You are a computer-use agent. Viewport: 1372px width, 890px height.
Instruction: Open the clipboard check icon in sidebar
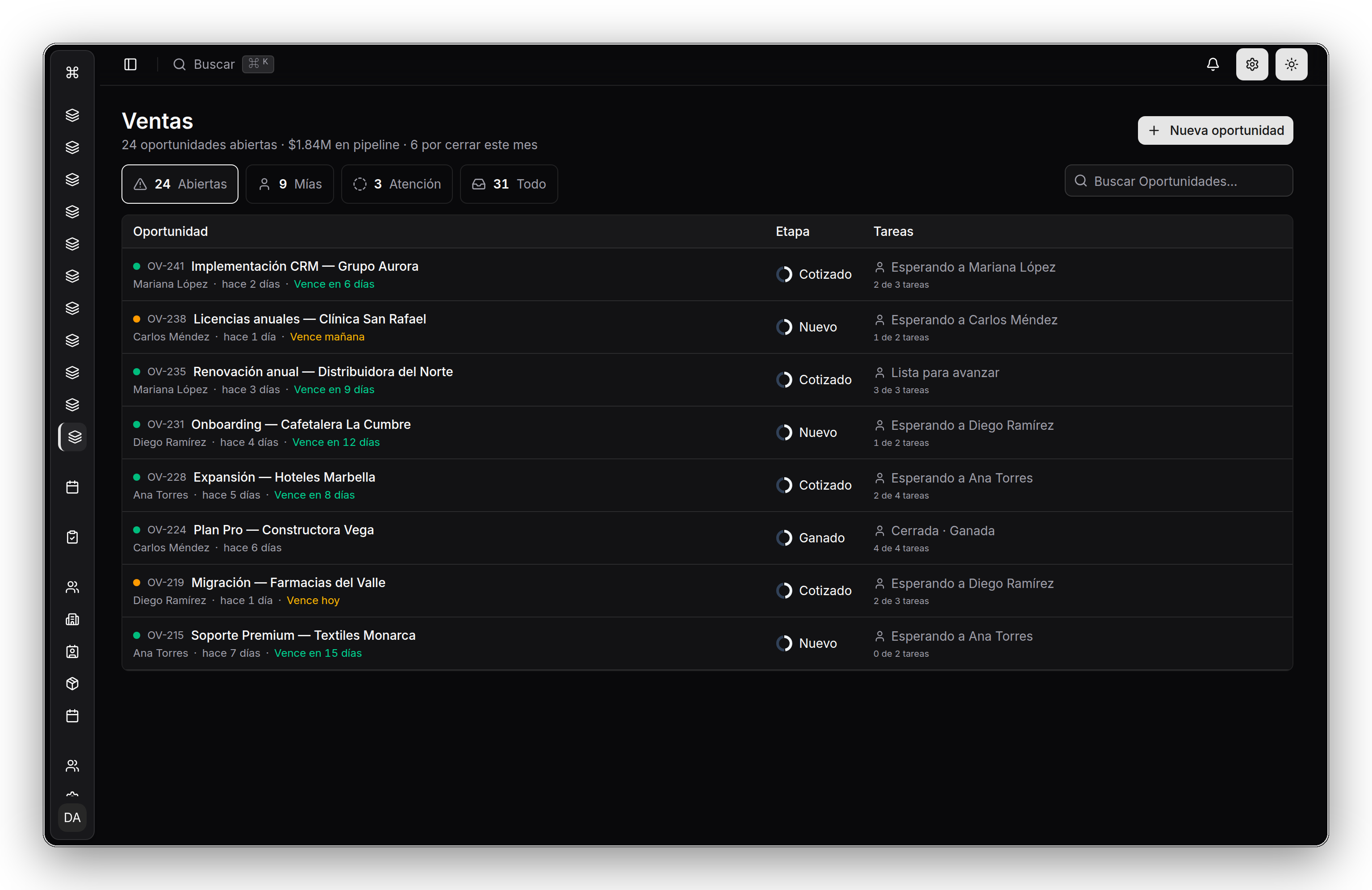pyautogui.click(x=72, y=537)
